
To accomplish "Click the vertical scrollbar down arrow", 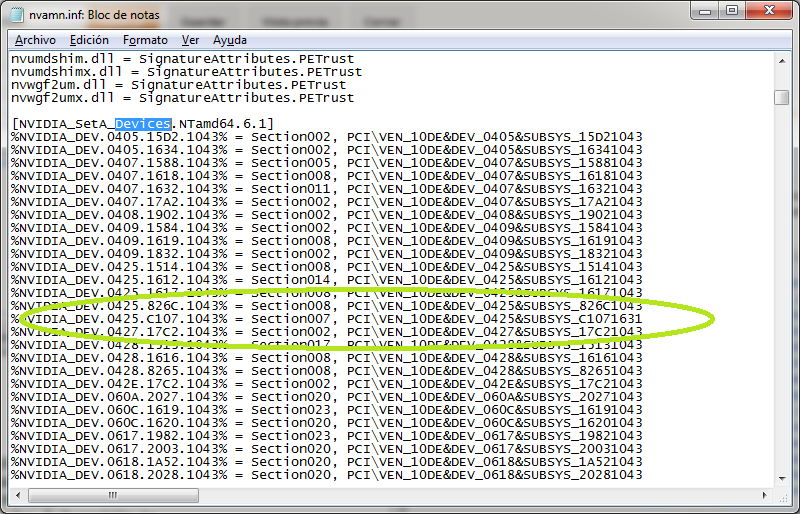I will point(782,479).
